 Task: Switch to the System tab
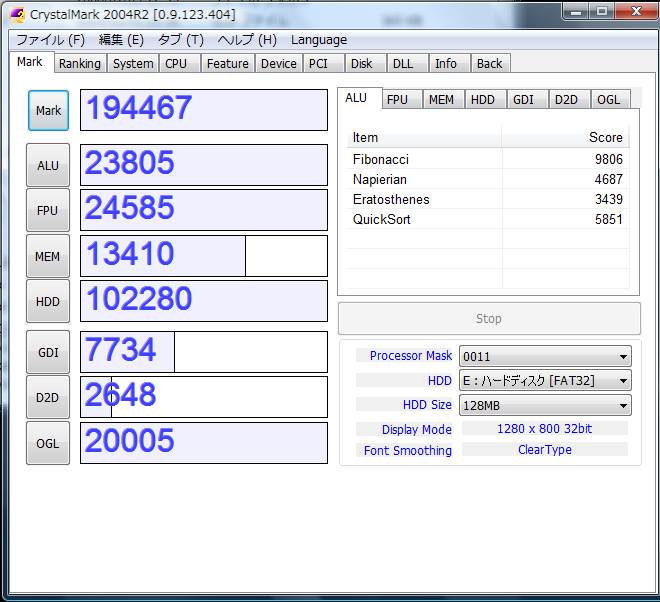pyautogui.click(x=133, y=63)
